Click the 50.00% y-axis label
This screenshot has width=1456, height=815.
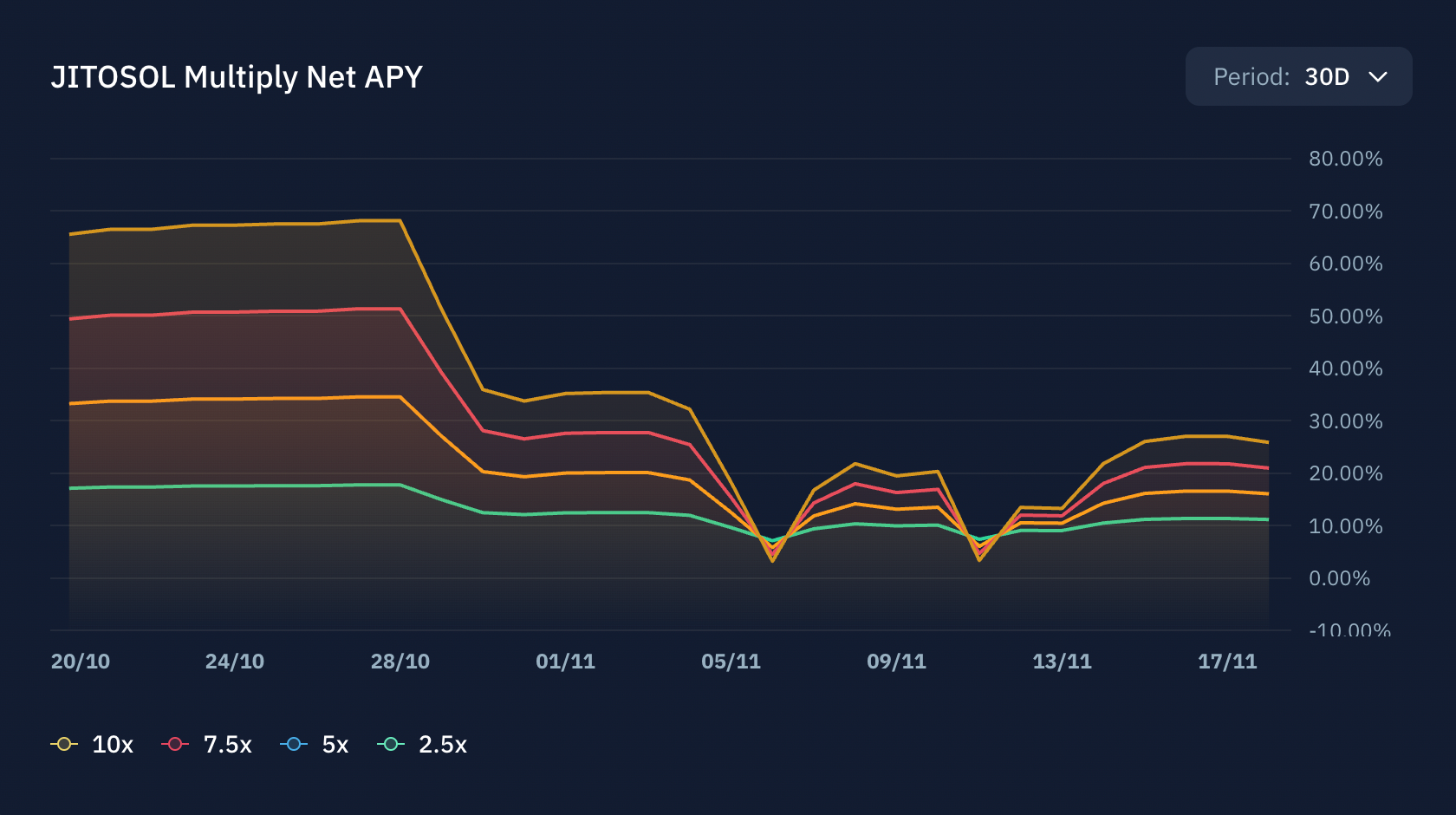point(1346,316)
